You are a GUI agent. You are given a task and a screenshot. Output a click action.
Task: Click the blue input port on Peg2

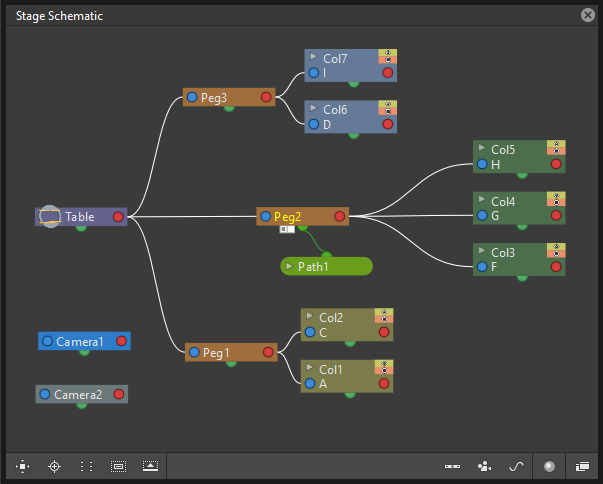[266, 216]
